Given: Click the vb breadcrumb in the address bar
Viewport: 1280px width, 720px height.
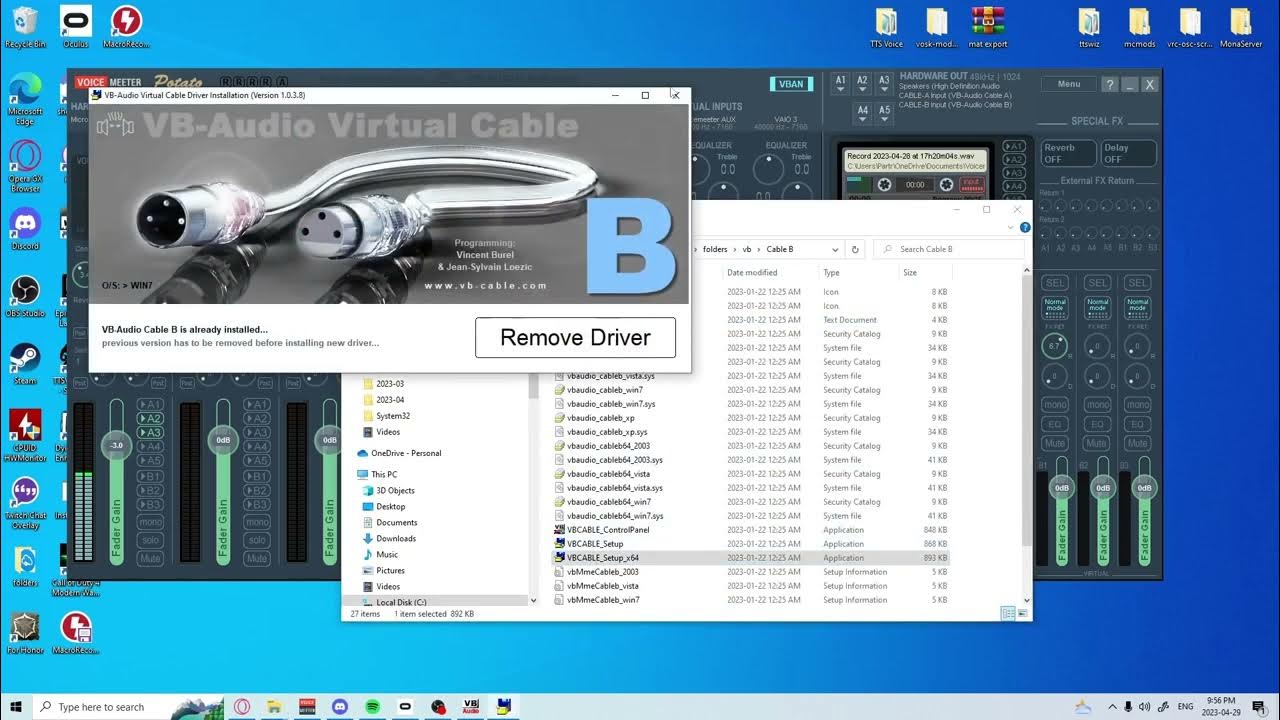Looking at the screenshot, I should pyautogui.click(x=746, y=249).
